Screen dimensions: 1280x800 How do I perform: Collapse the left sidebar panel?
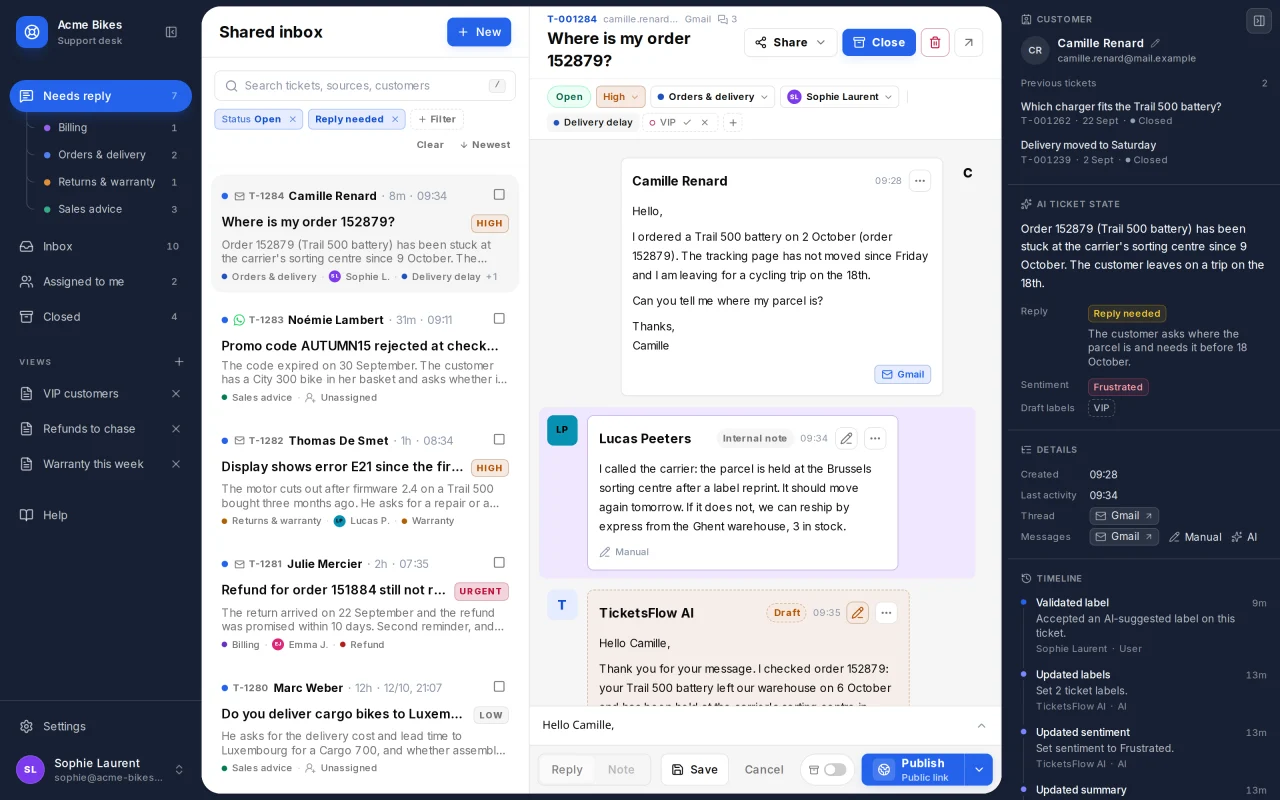pyautogui.click(x=171, y=32)
